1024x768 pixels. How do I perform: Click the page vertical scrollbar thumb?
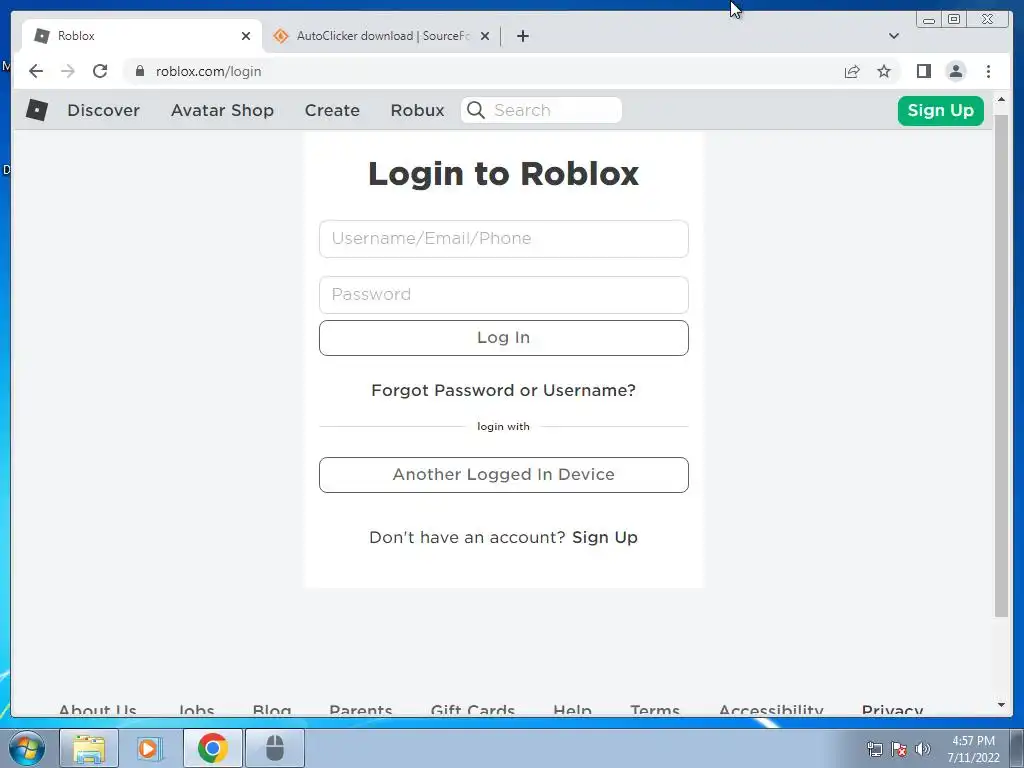click(x=1001, y=366)
